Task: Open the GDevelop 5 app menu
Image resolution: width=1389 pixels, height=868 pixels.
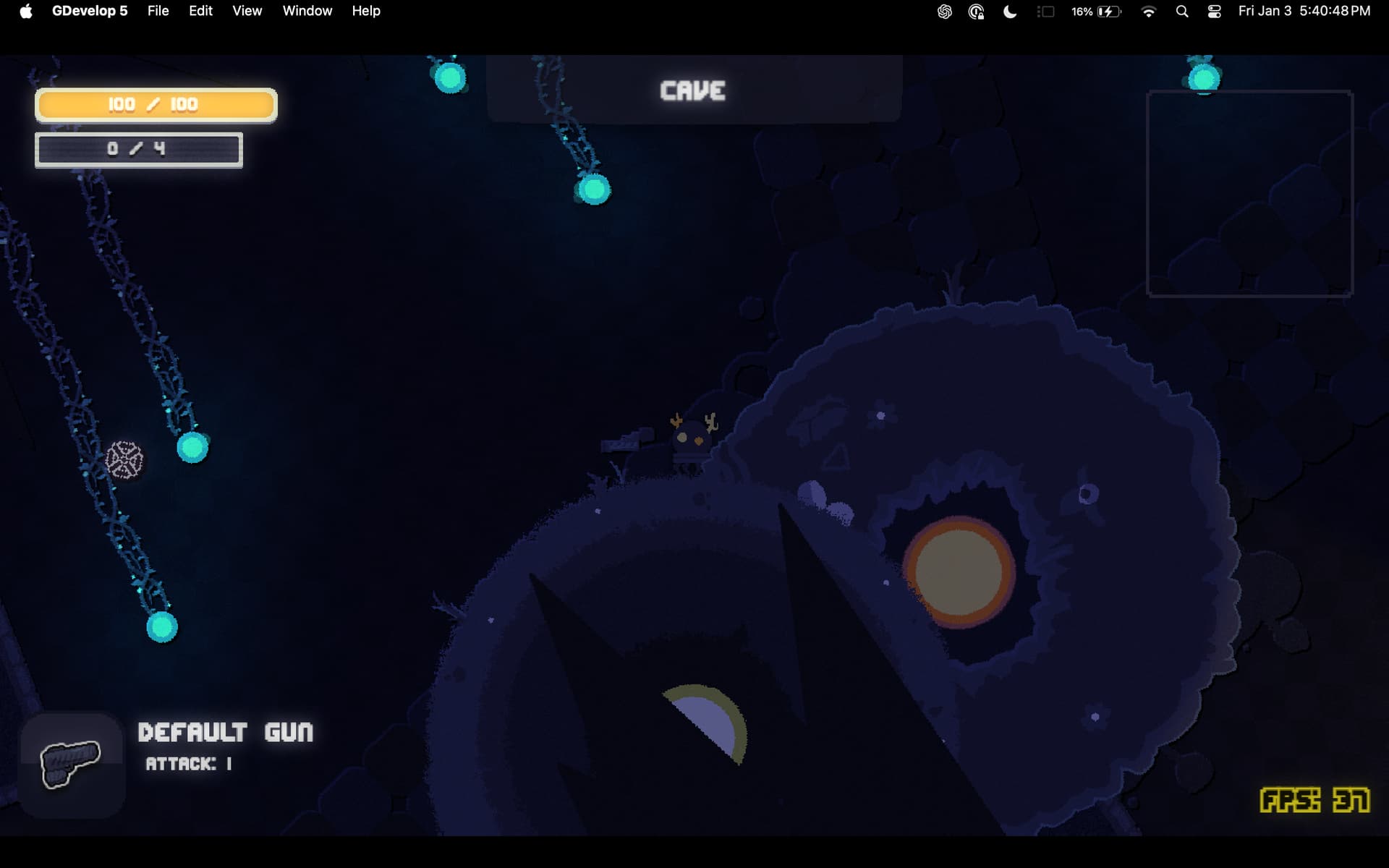Action: point(90,11)
